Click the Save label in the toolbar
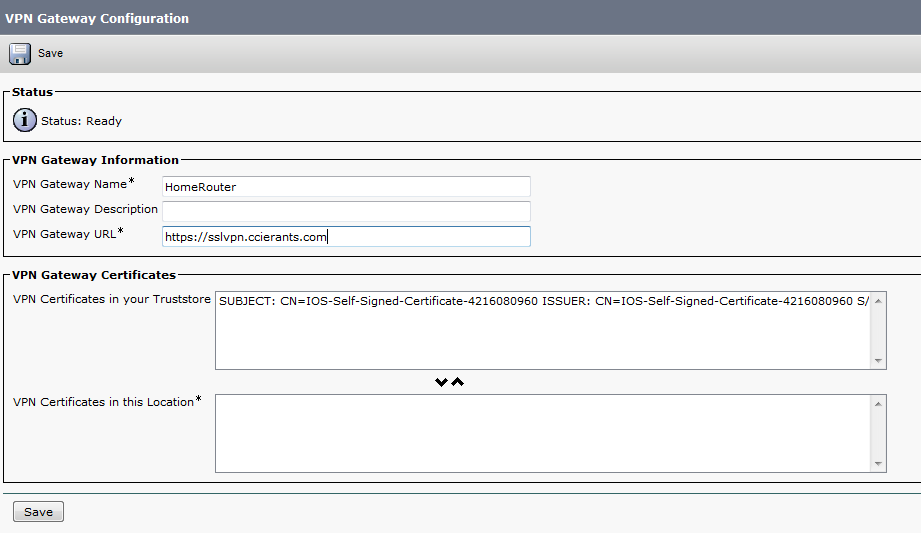 coord(51,53)
